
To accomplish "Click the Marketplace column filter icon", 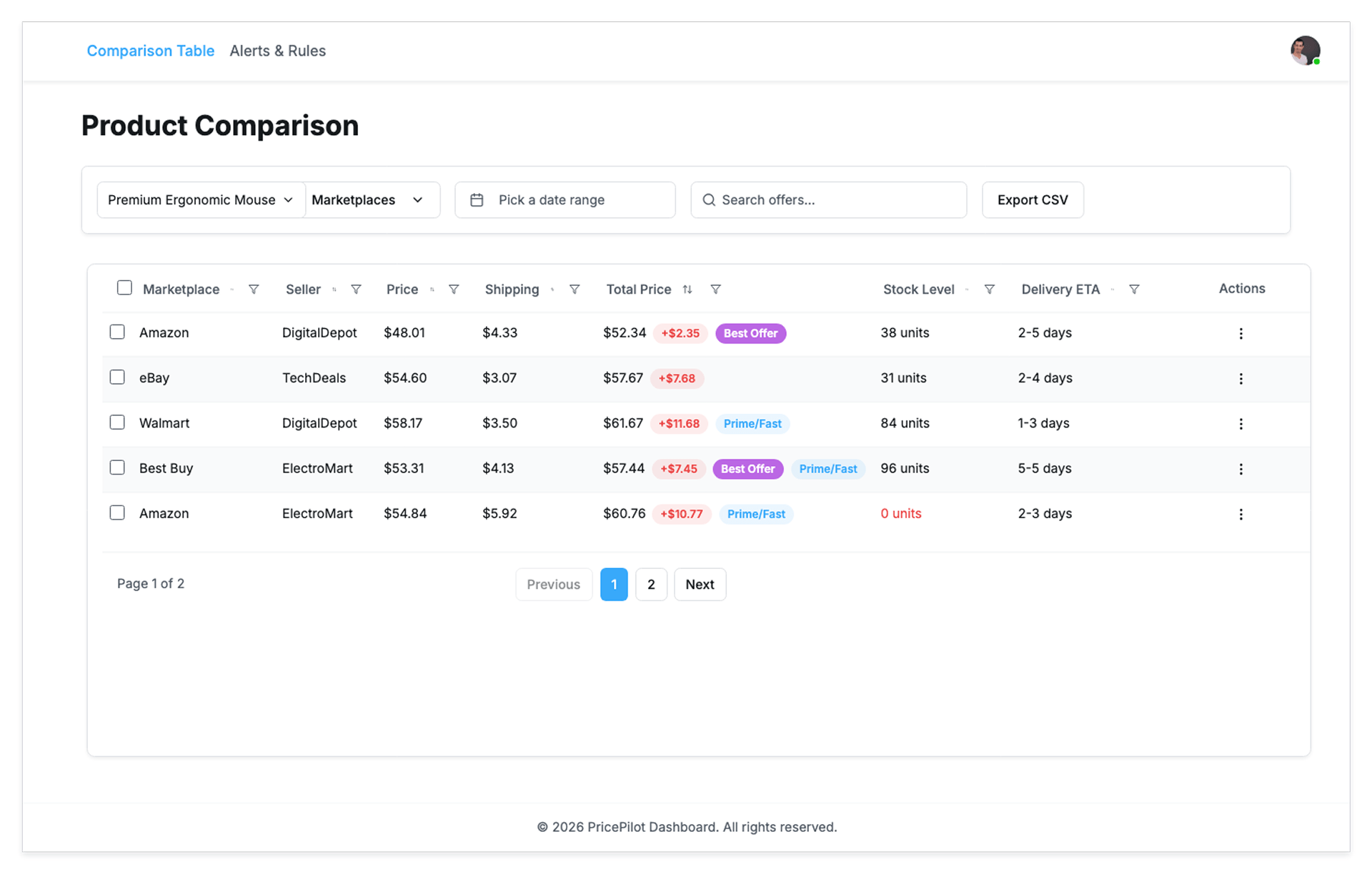I will click(x=254, y=289).
